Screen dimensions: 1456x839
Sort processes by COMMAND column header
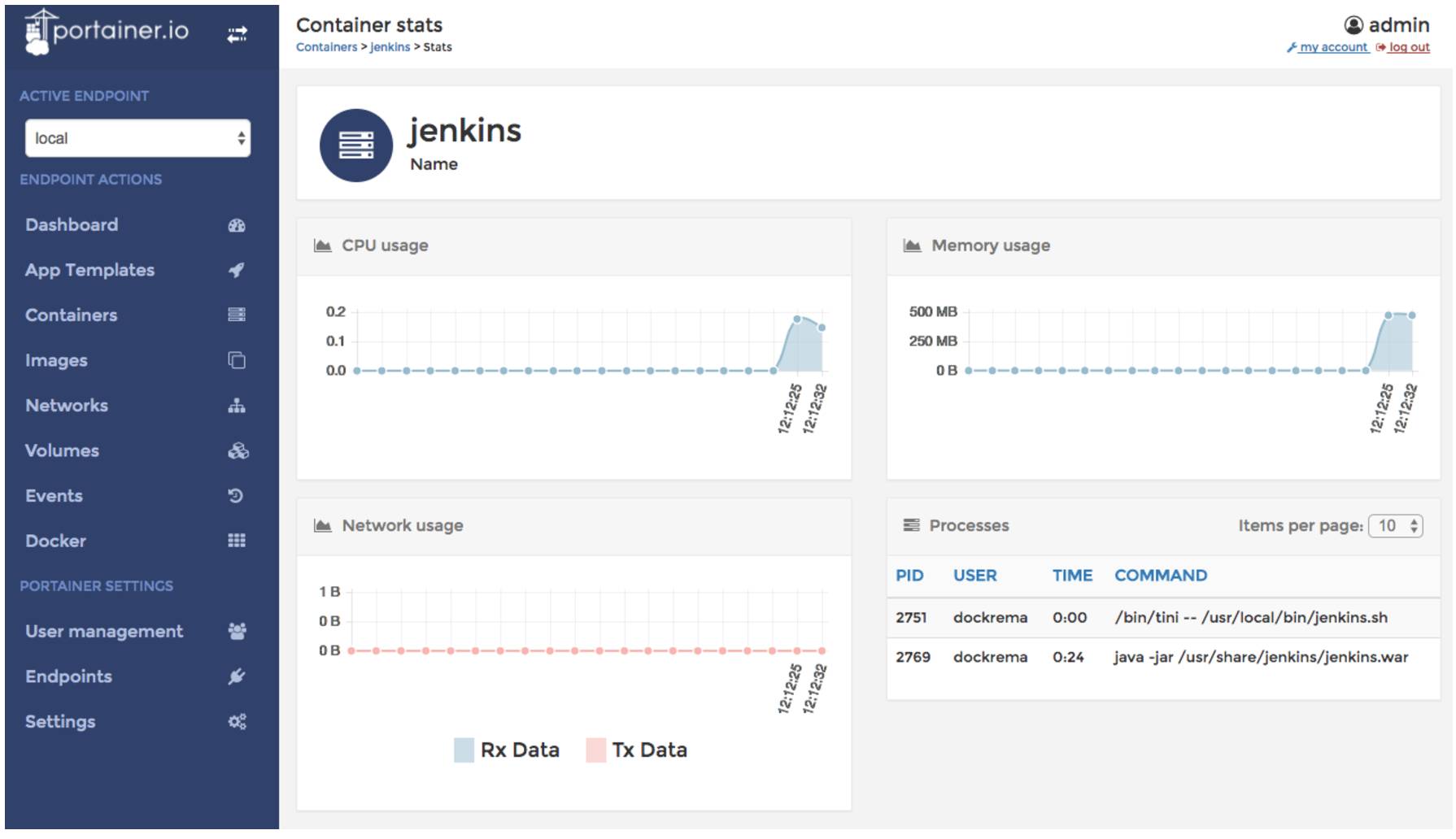point(1161,576)
